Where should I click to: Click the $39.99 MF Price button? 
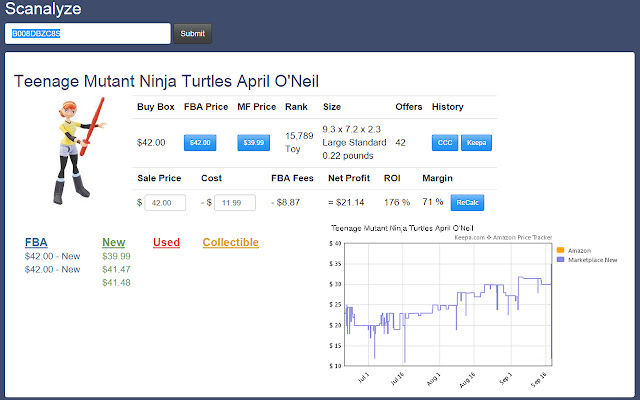coord(253,143)
